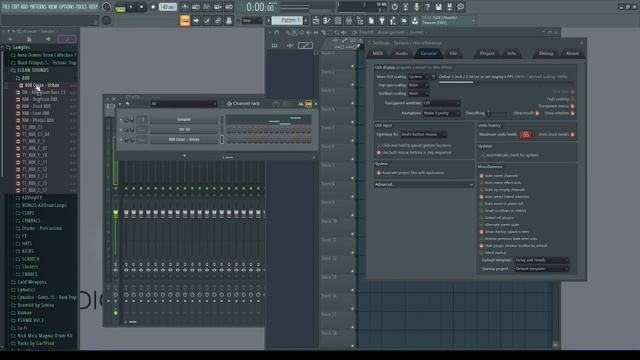Image resolution: width=640 pixels, height=360 pixels.
Task: Click the speech bubble info icon in top toolbar
Action: tap(460, 7)
